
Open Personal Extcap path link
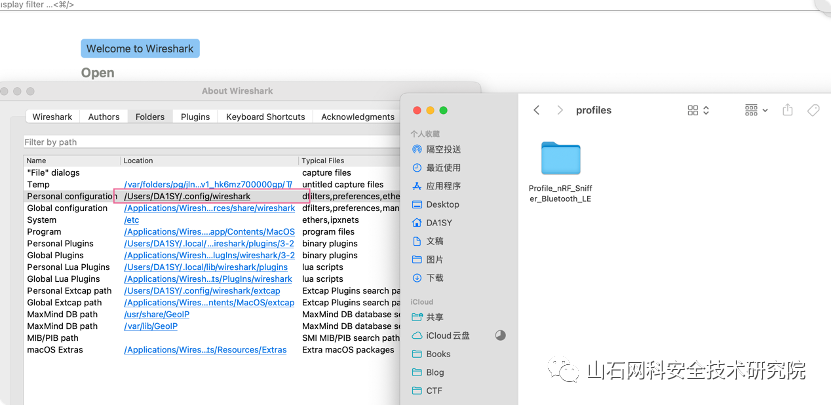point(202,291)
